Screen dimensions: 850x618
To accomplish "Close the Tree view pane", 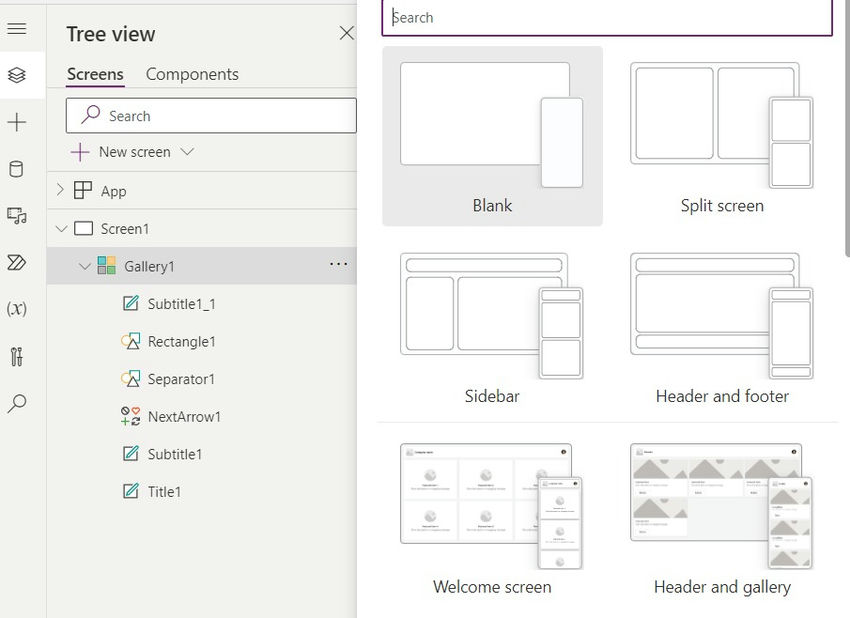I will [347, 33].
